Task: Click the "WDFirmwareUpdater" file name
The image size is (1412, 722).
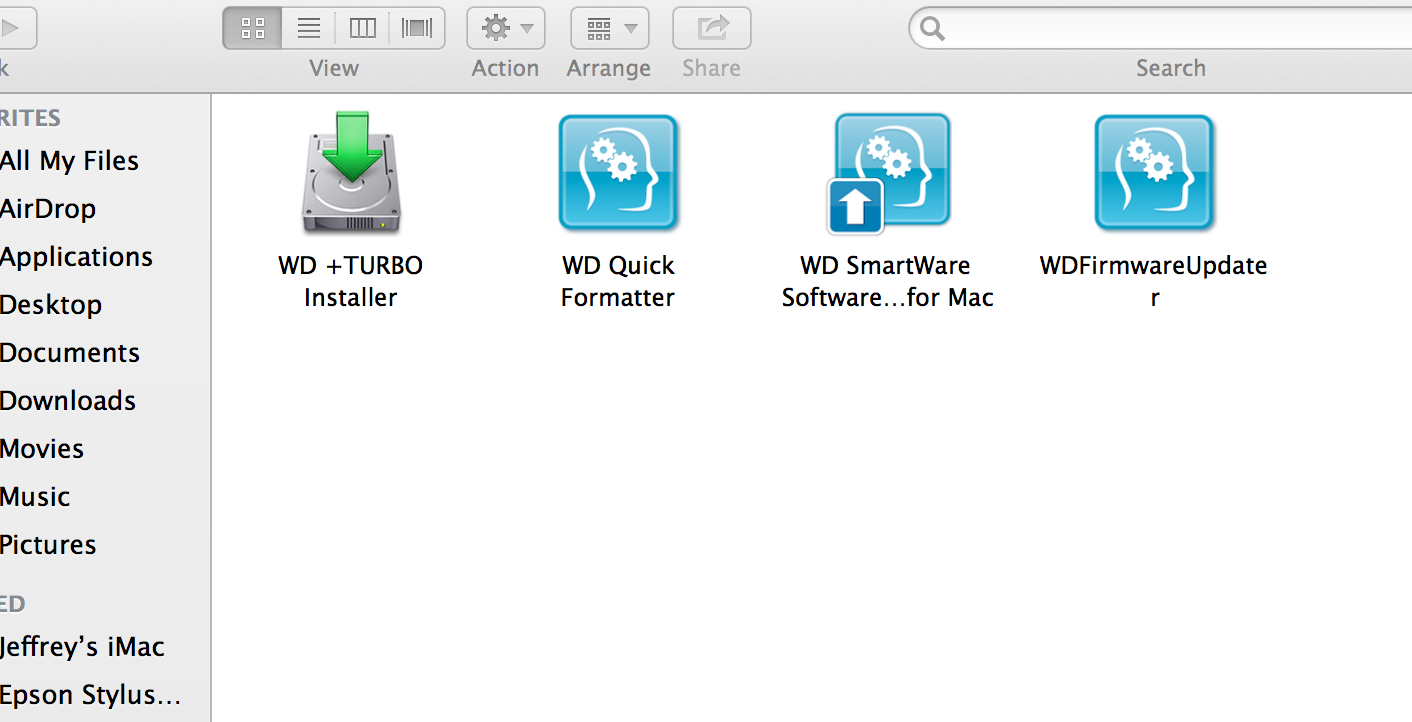Action: click(x=1154, y=282)
